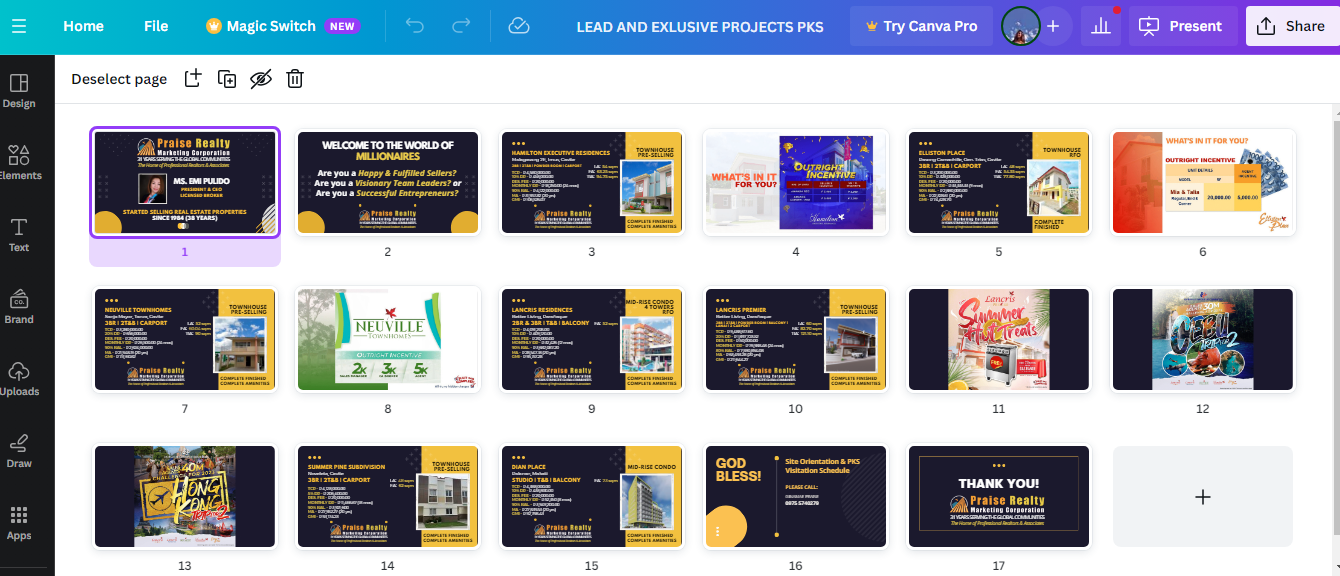The image size is (1340, 576).
Task: Delete the selected page
Action: click(x=295, y=78)
